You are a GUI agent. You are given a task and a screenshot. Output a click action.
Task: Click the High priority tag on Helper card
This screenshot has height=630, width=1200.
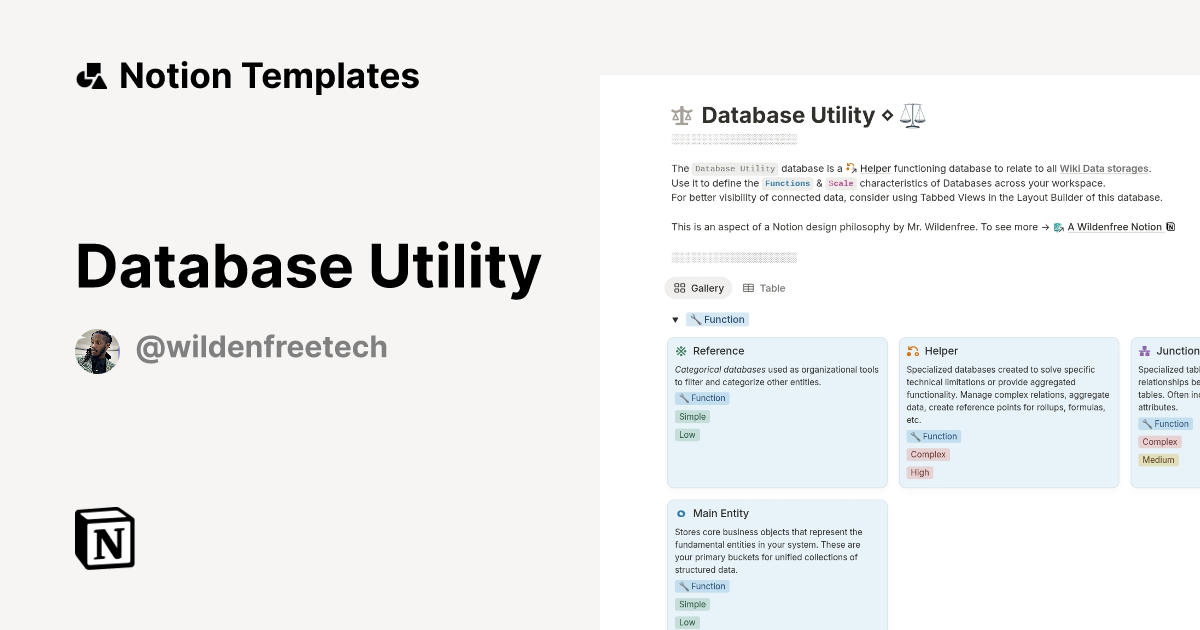(x=920, y=472)
